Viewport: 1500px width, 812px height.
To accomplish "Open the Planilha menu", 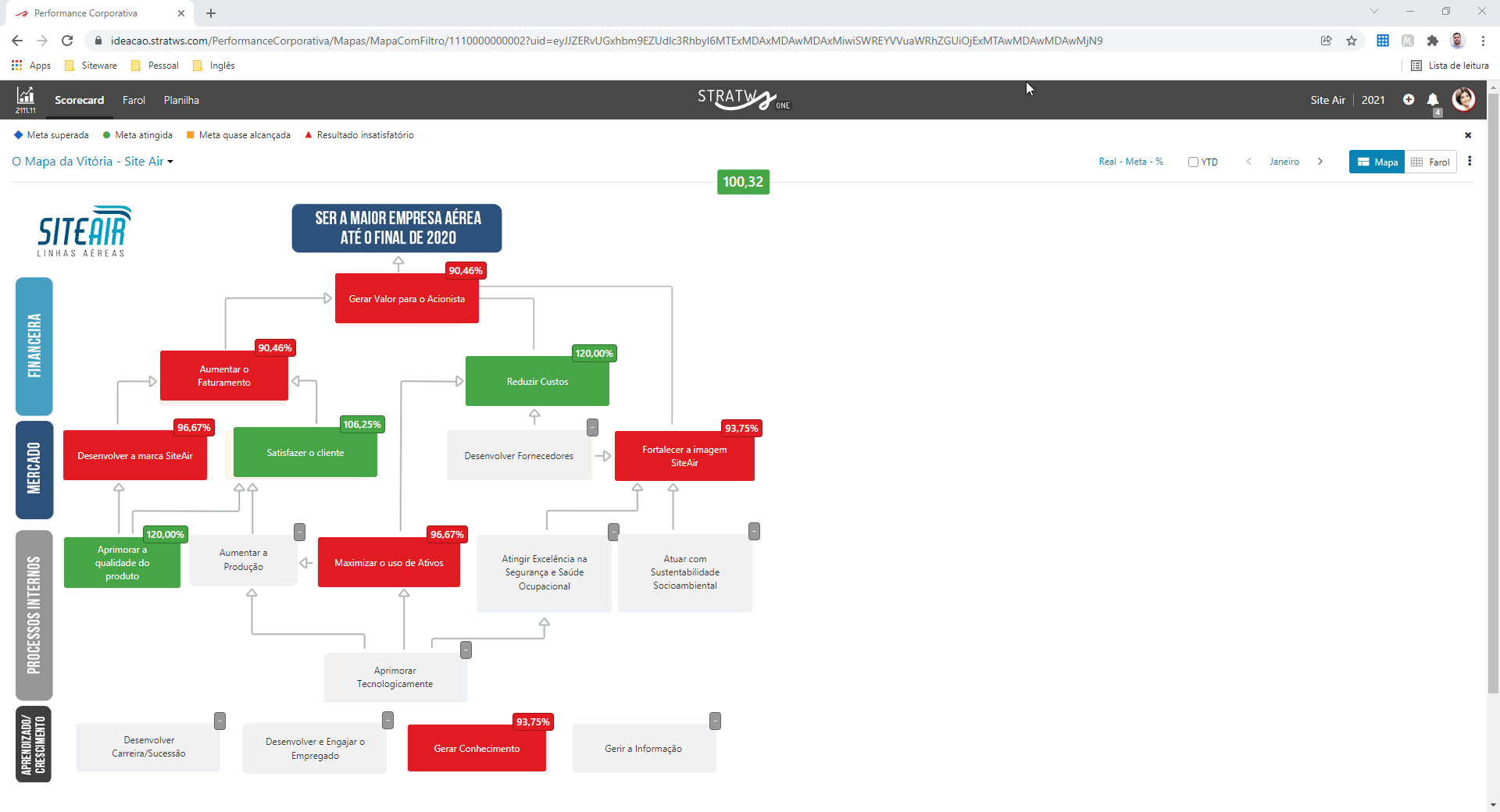I will click(x=181, y=100).
